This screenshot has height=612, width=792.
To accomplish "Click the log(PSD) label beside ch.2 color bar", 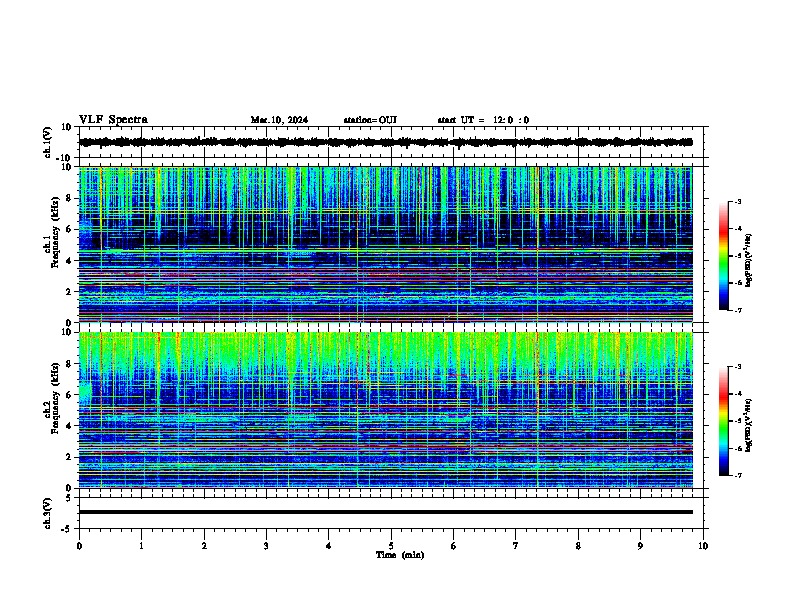I will (x=748, y=425).
